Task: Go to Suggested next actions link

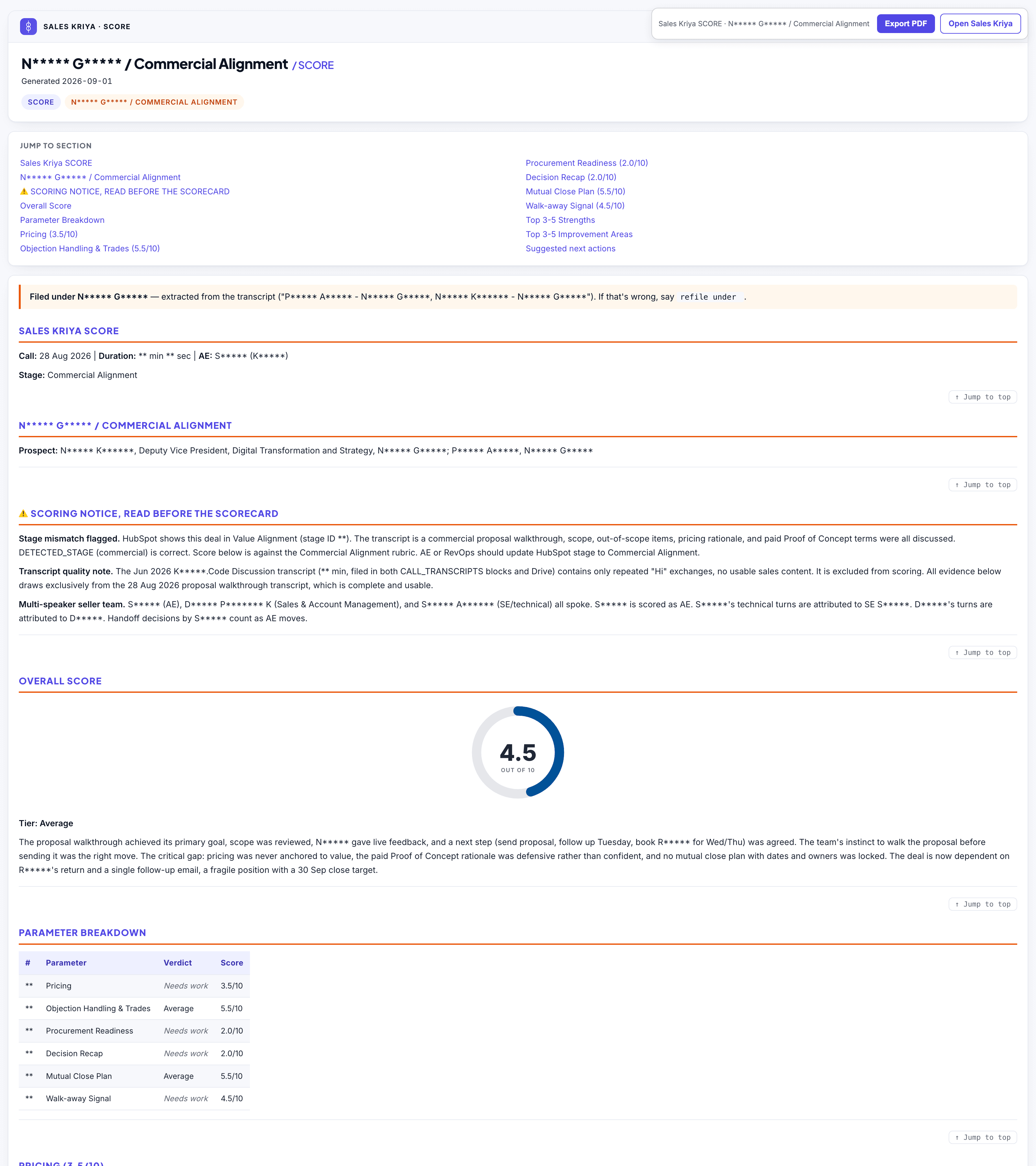Action: click(570, 249)
